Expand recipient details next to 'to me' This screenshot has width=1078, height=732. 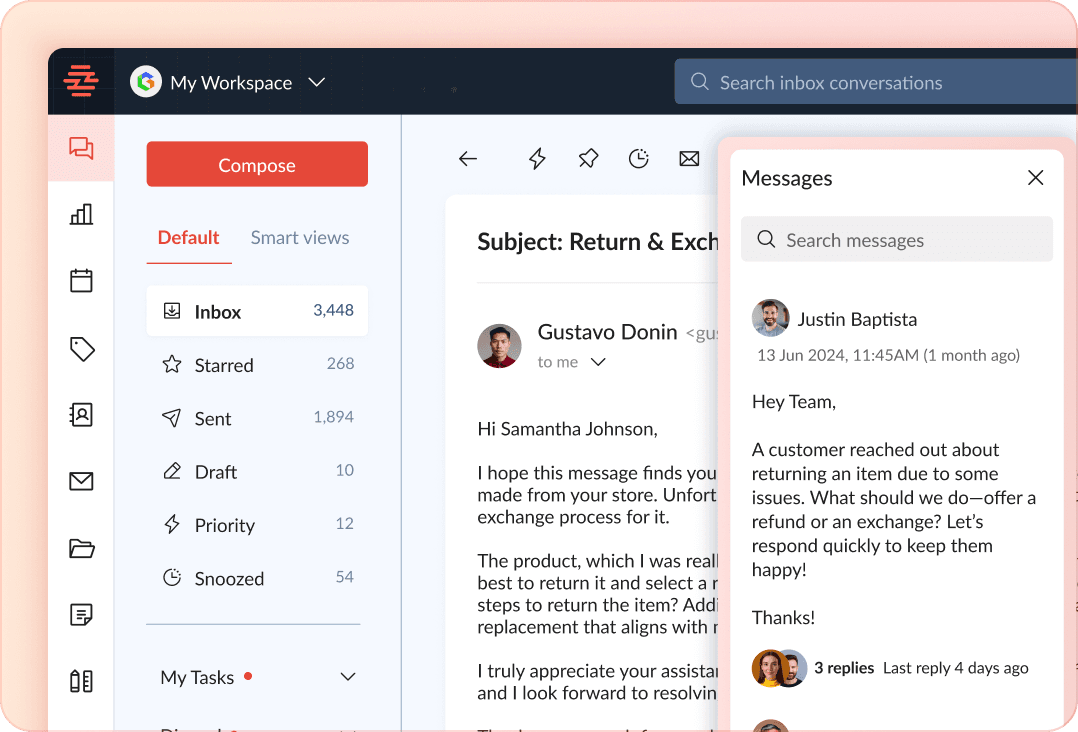click(x=598, y=362)
